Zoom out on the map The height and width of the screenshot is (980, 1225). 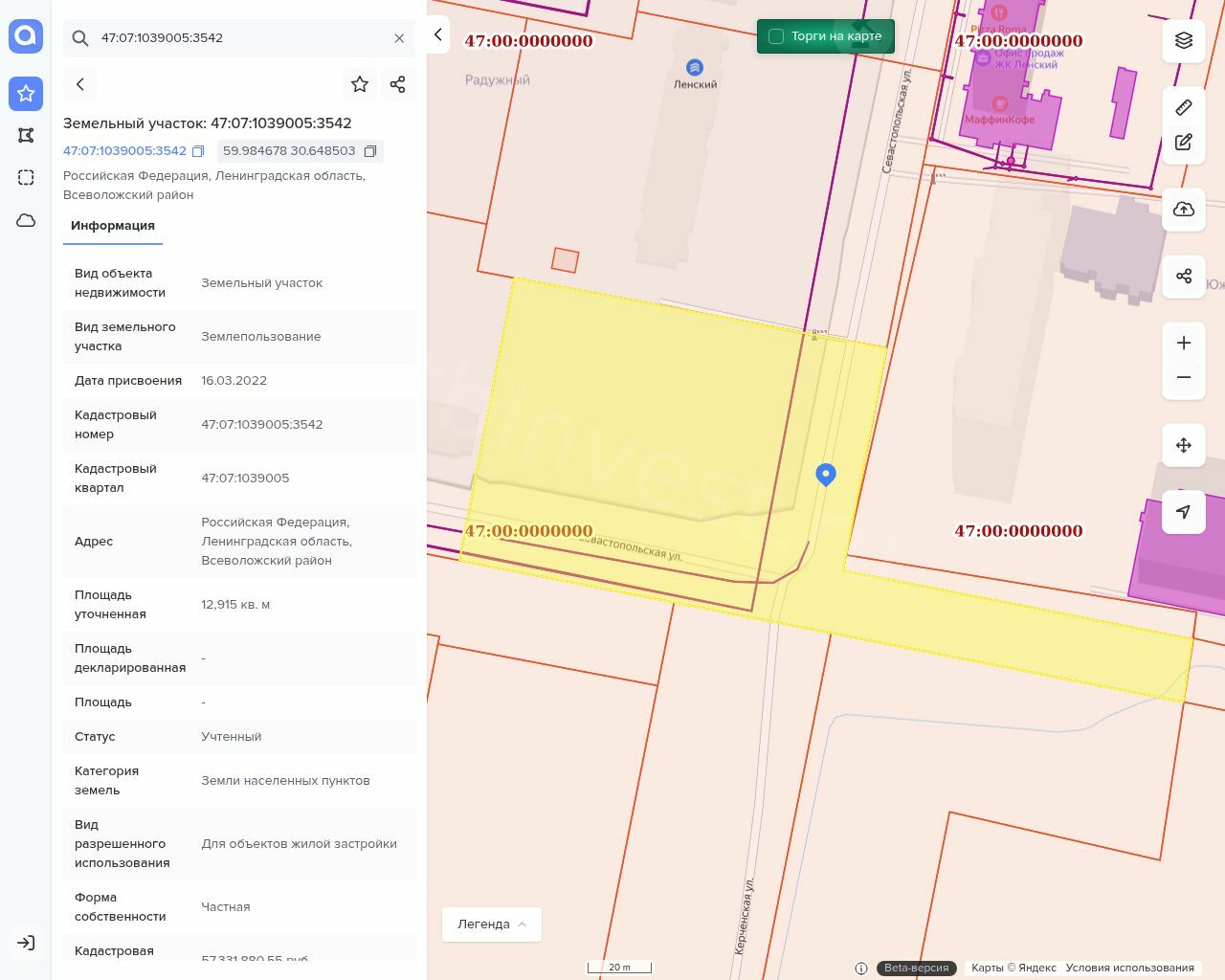pos(1184,377)
